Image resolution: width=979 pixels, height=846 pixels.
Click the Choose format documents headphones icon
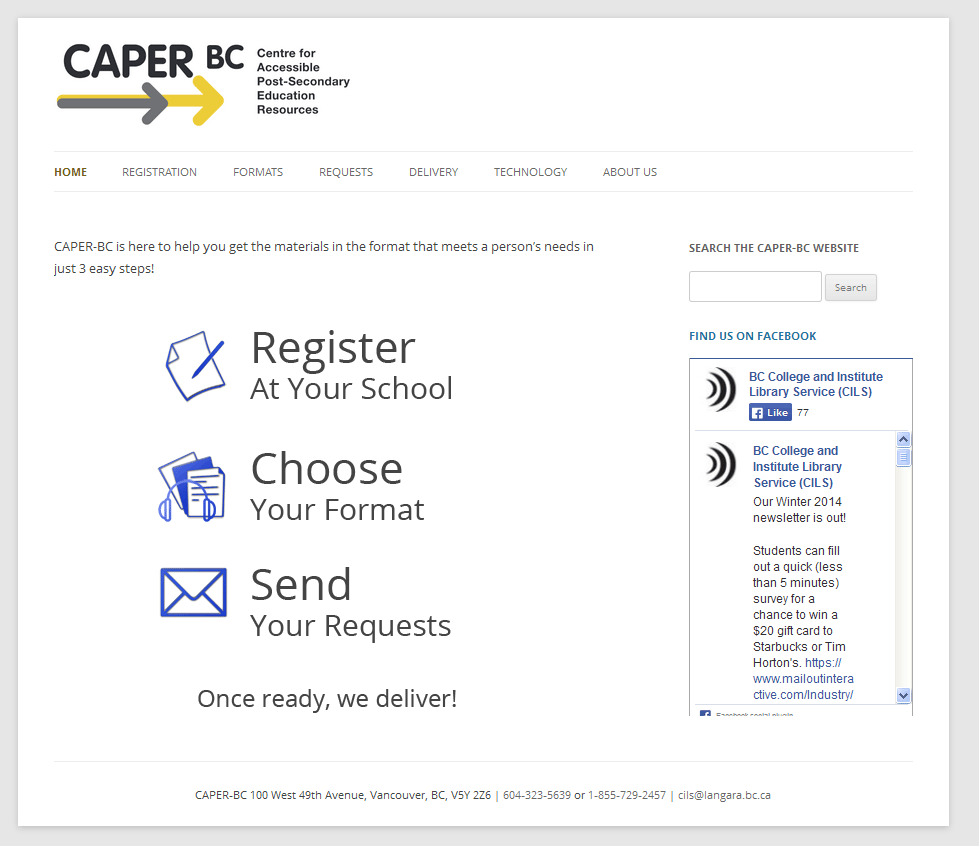pos(192,487)
